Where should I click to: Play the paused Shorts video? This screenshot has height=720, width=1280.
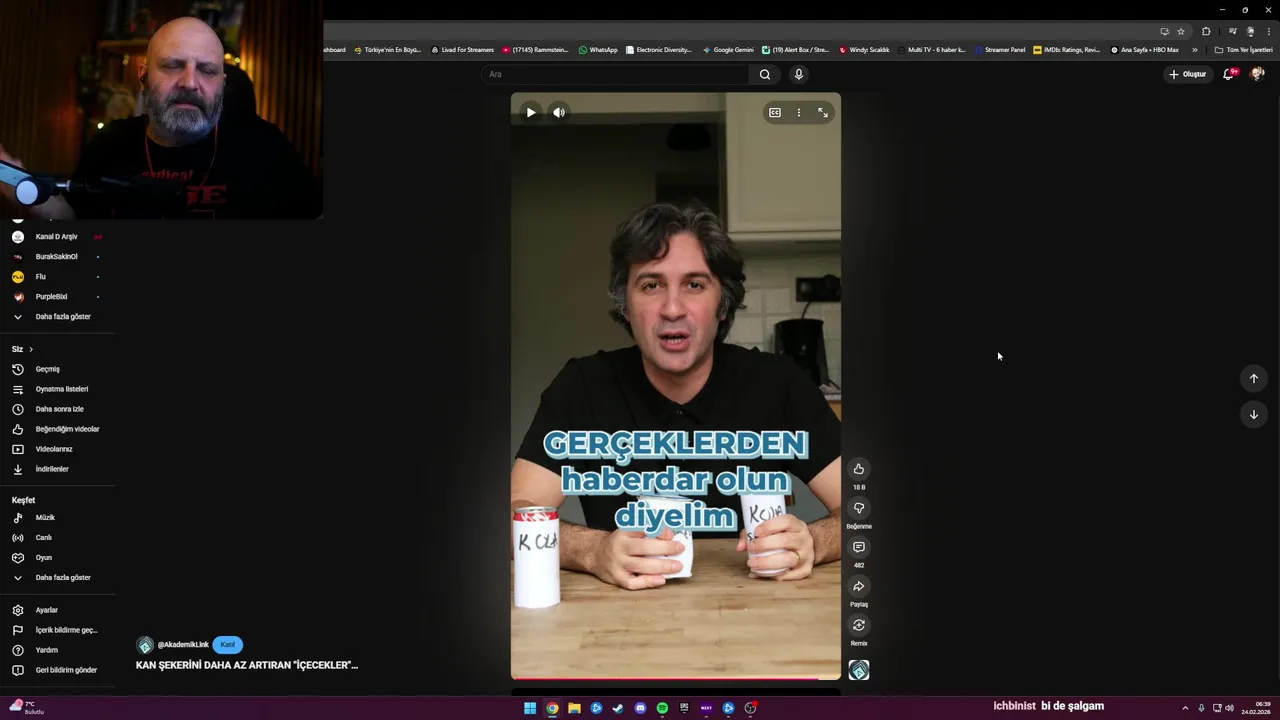[531, 113]
